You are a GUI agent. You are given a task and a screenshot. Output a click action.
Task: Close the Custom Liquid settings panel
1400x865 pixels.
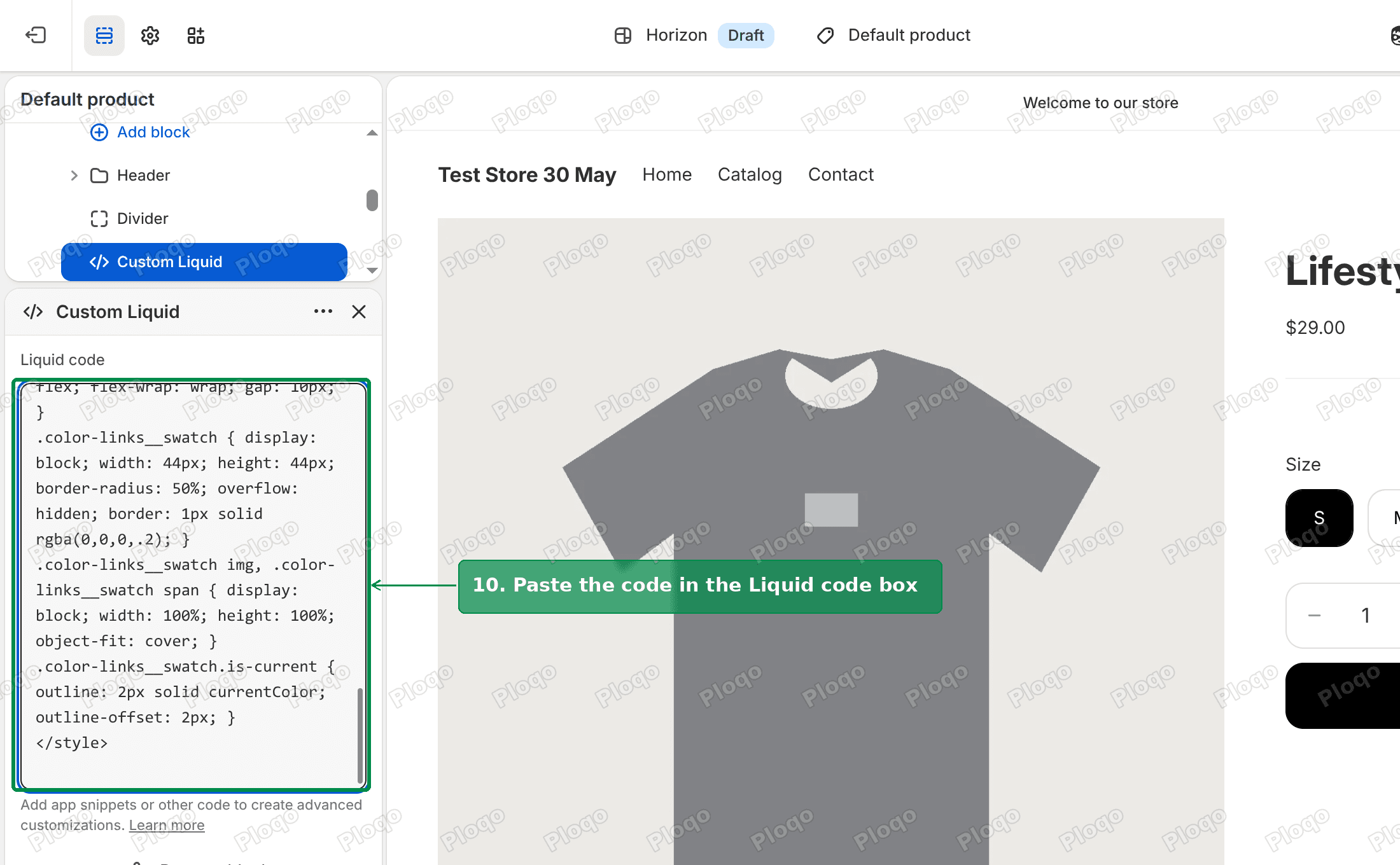(x=359, y=312)
